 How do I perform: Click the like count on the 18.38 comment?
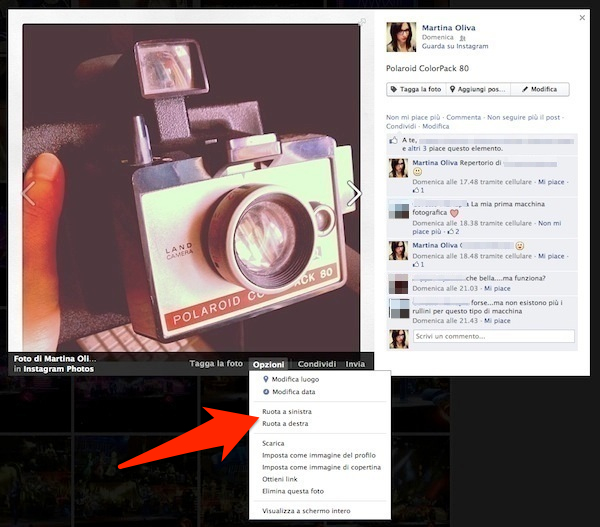pyautogui.click(x=453, y=232)
